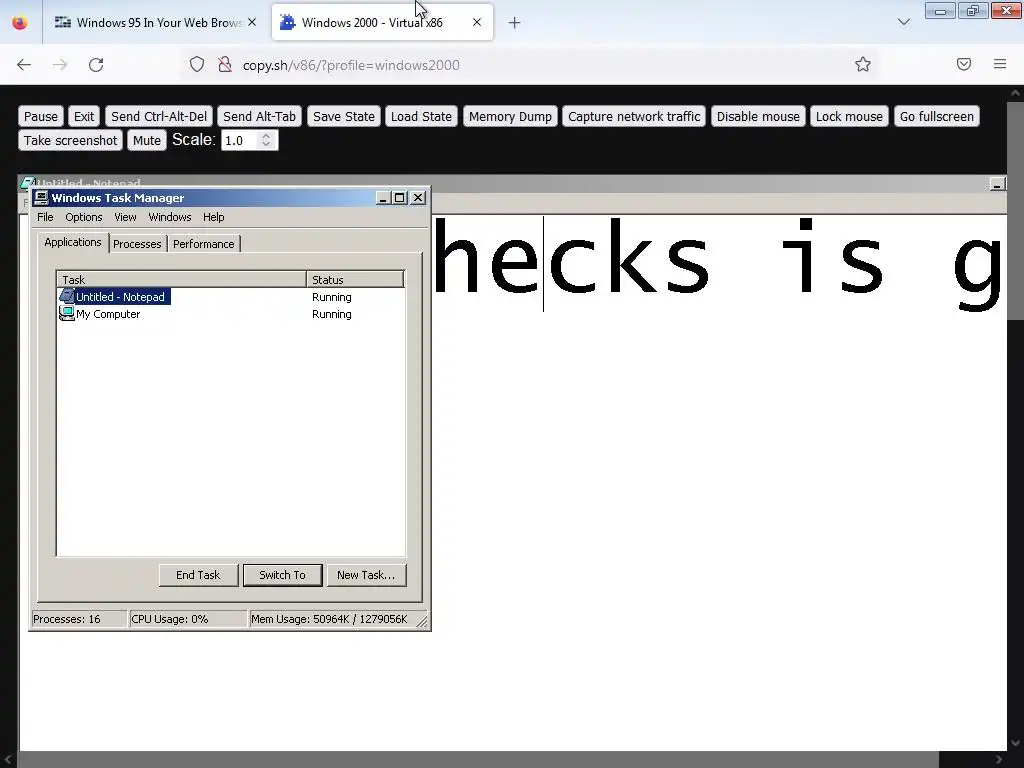
Task: Click the New Task... button
Action: (x=366, y=575)
